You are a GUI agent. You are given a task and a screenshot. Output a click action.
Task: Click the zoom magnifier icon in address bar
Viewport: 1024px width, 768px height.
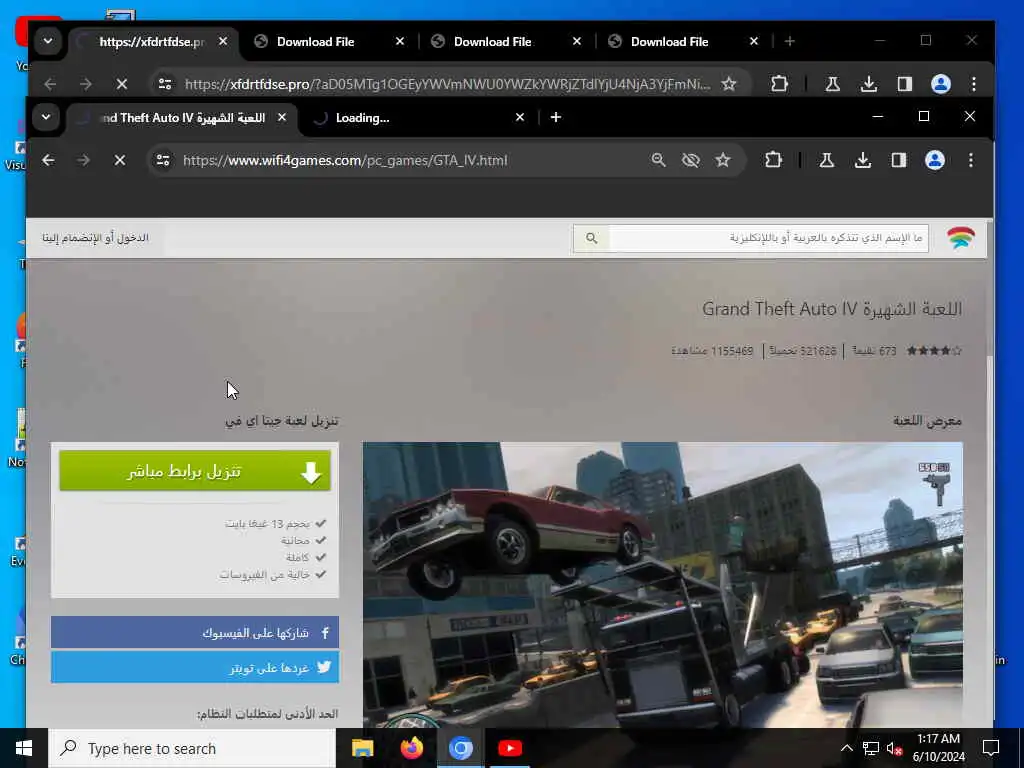[658, 160]
